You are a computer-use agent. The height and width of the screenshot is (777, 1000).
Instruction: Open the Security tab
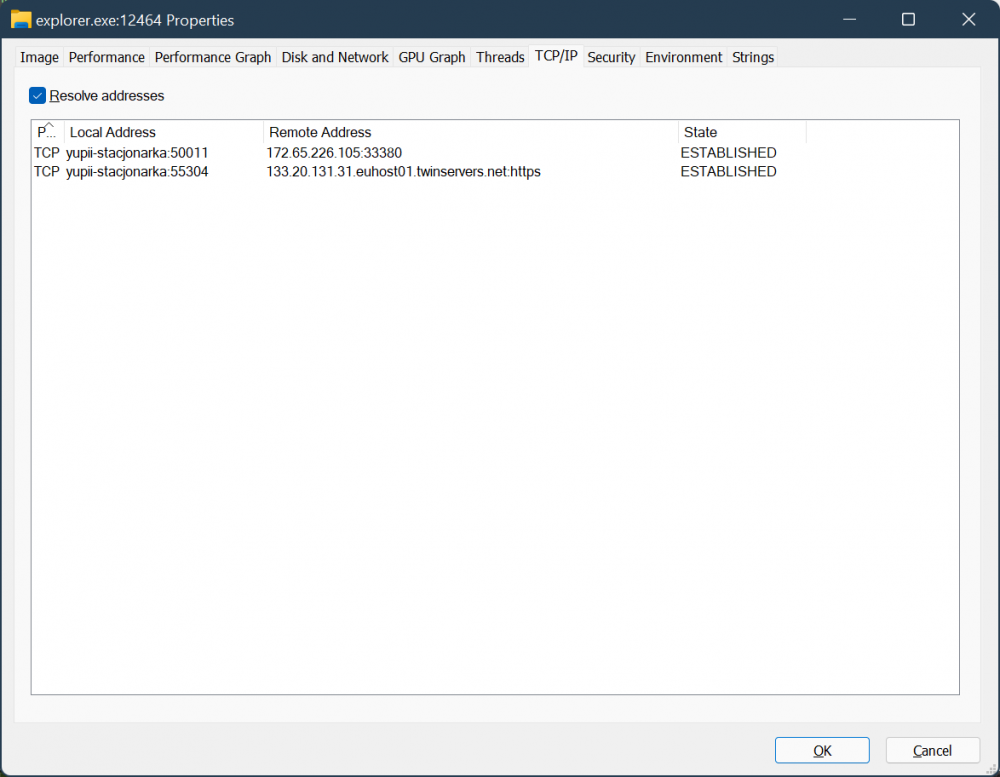coord(611,57)
